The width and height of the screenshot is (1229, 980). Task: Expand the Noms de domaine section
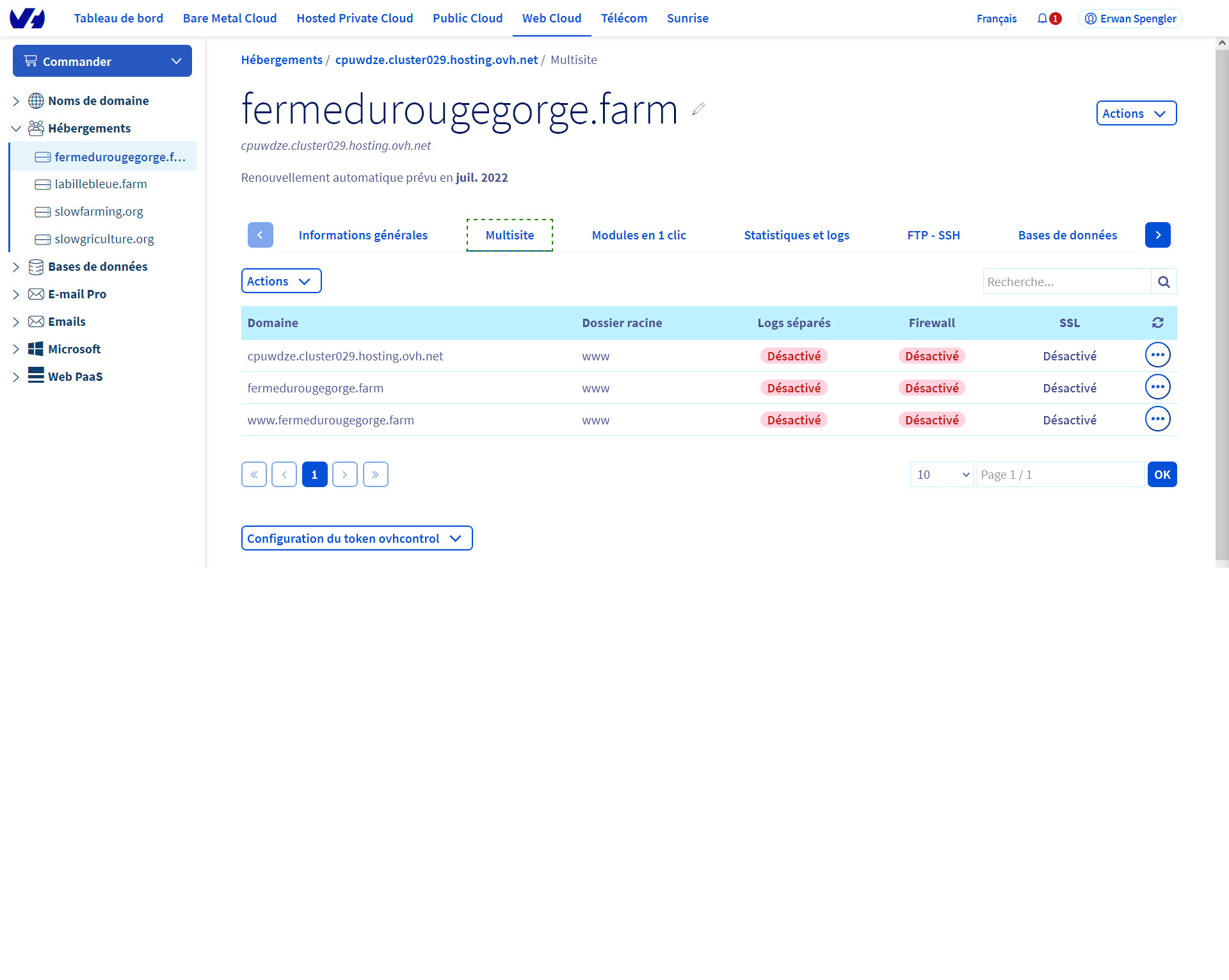(16, 101)
